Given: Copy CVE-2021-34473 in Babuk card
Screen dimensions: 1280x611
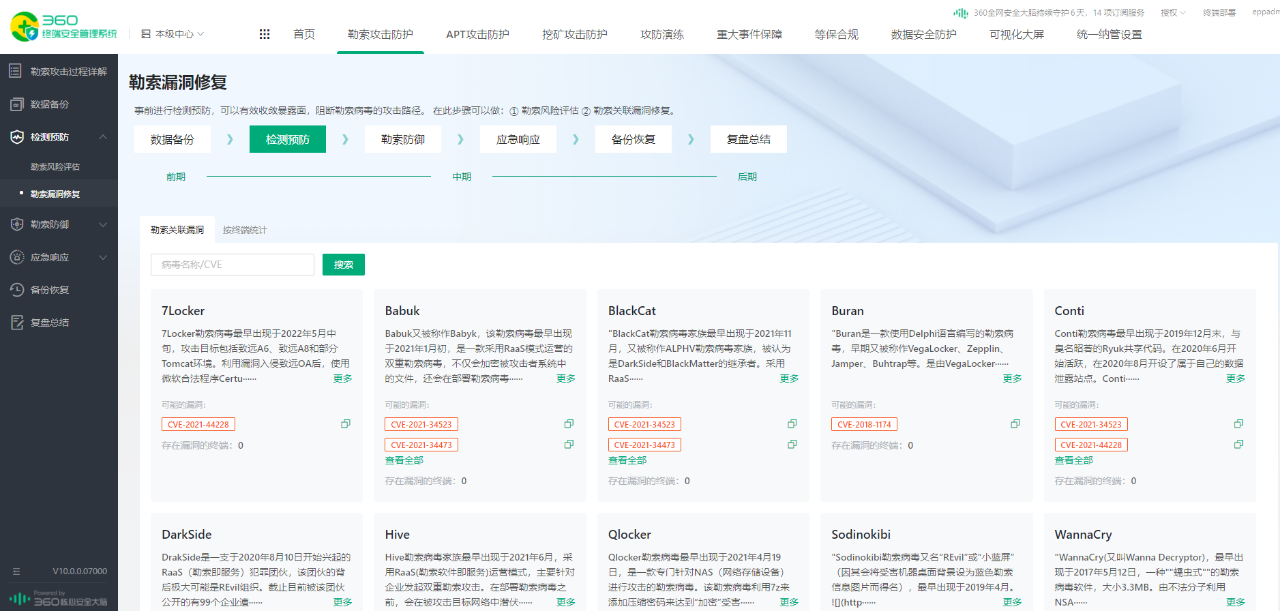Looking at the screenshot, I should (569, 444).
